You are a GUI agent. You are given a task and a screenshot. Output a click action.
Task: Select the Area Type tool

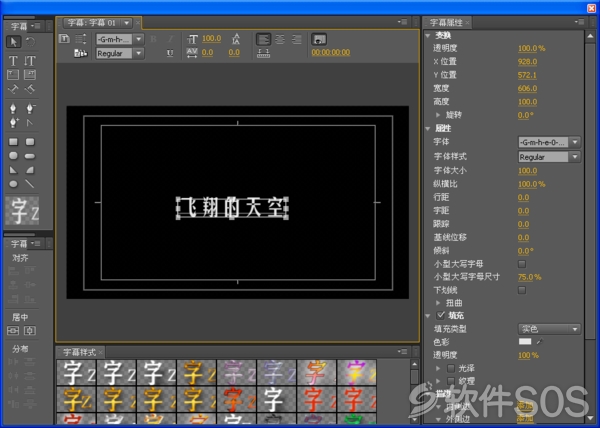[13, 75]
